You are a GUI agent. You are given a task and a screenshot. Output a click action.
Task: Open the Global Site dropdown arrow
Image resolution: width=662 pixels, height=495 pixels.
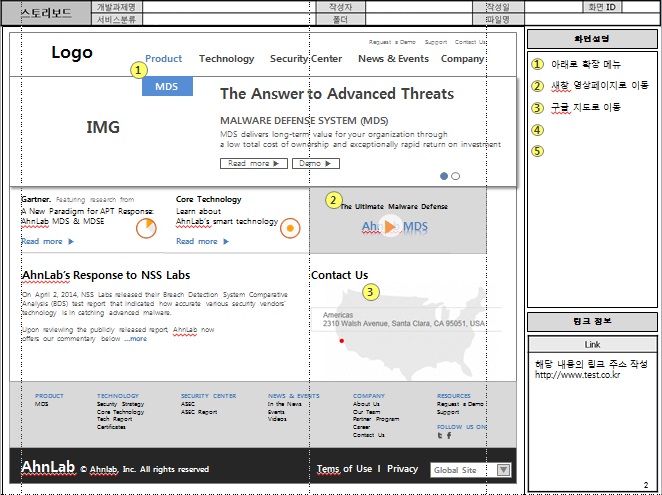click(503, 470)
